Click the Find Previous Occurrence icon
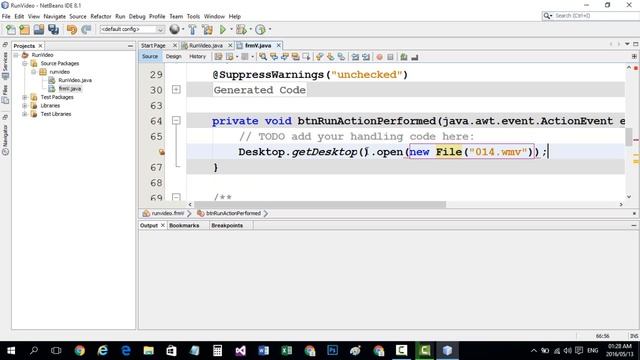 pyautogui.click(x=274, y=57)
